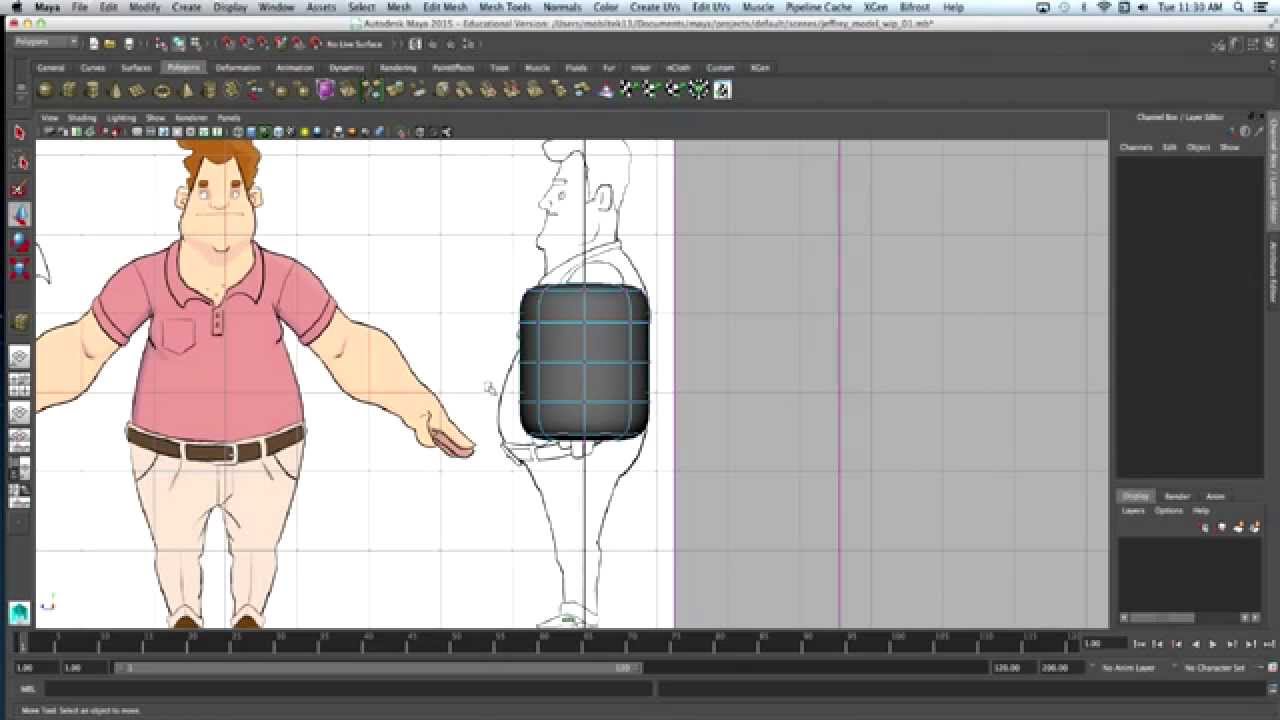Click the Save Scene icon
This screenshot has height=720, width=1280.
click(x=129, y=44)
